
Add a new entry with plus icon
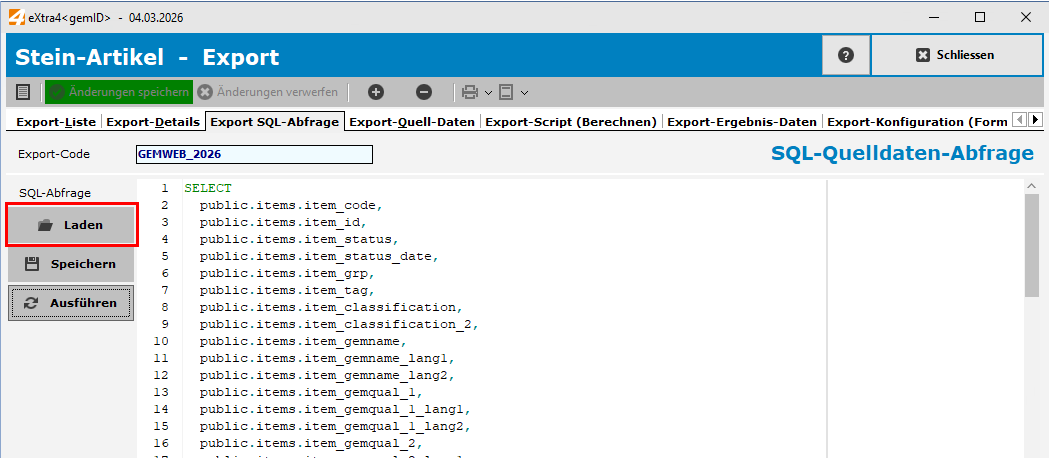[x=376, y=92]
